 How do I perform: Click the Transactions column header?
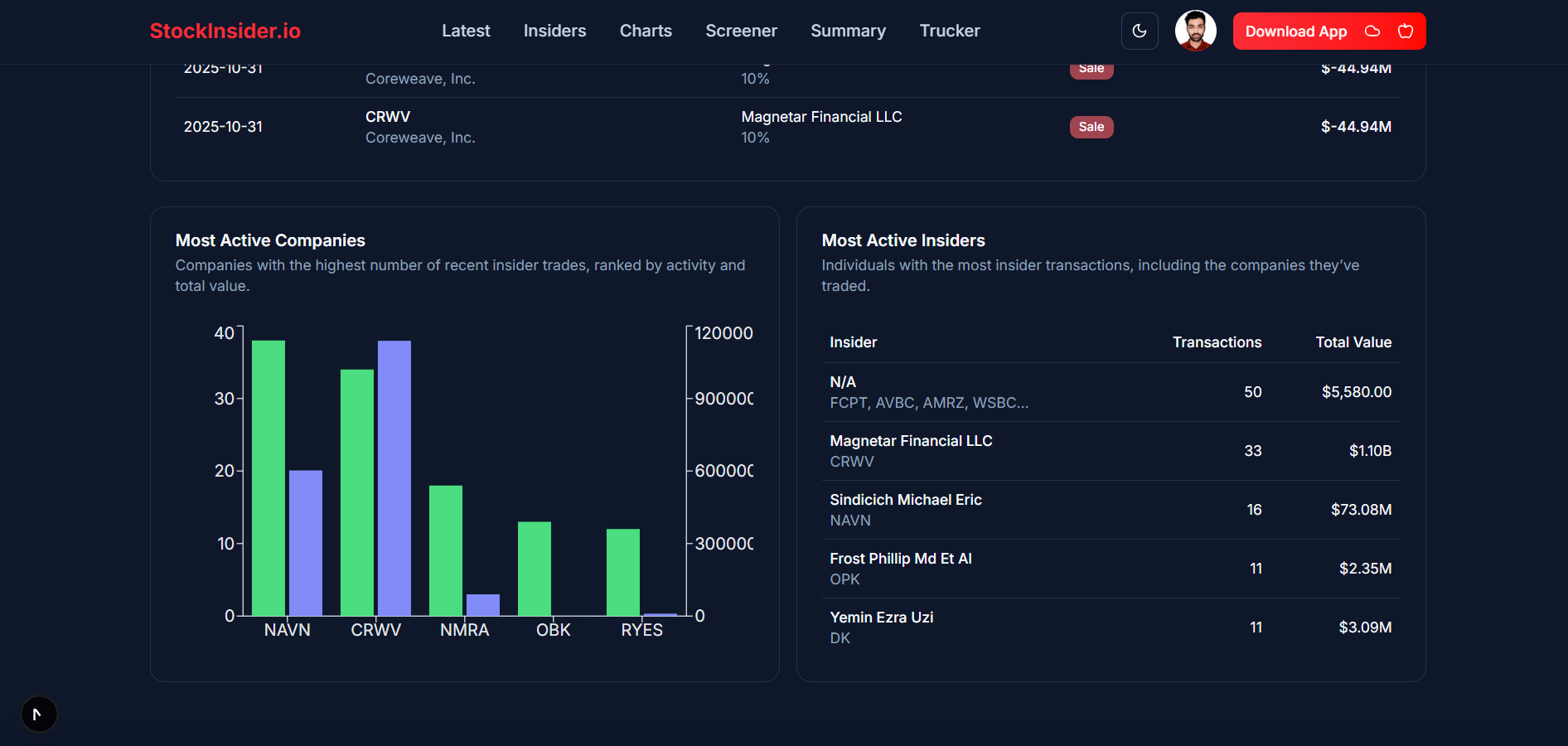pos(1217,342)
